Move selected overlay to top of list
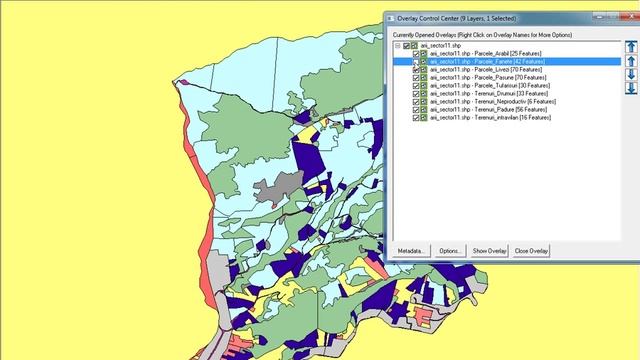The height and width of the screenshot is (360, 640). (631, 47)
